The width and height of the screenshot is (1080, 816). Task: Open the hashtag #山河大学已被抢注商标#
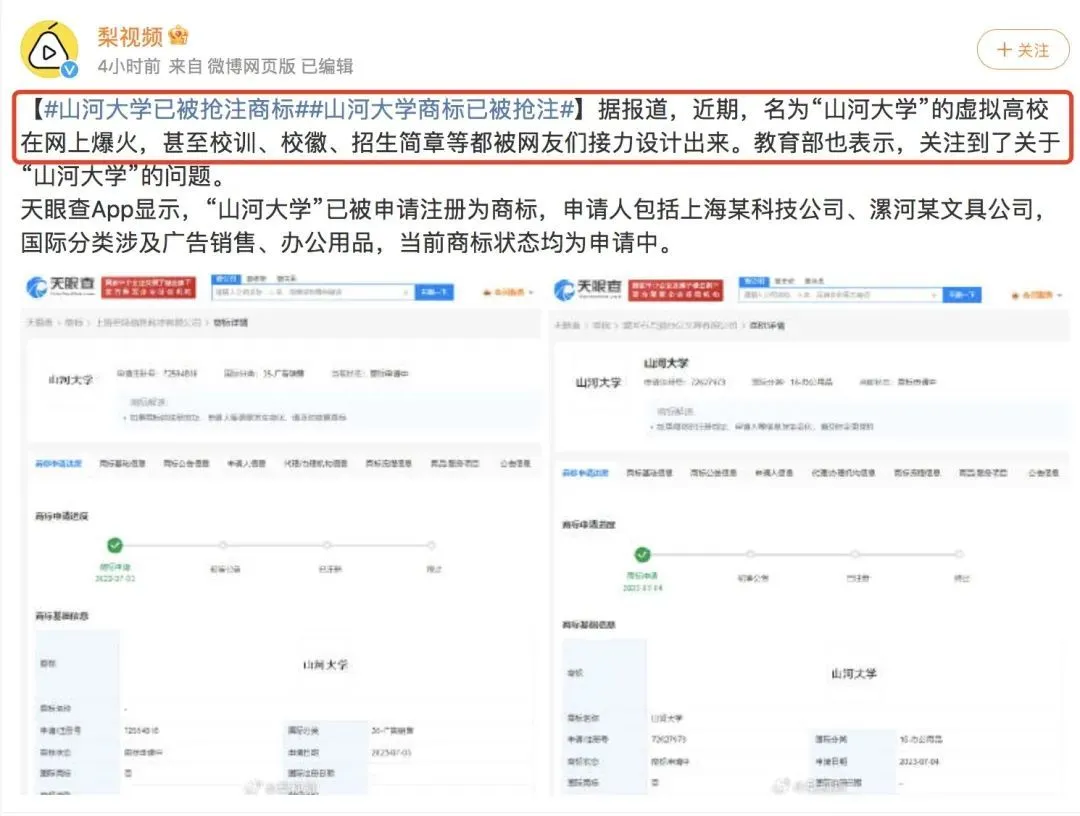pos(171,109)
